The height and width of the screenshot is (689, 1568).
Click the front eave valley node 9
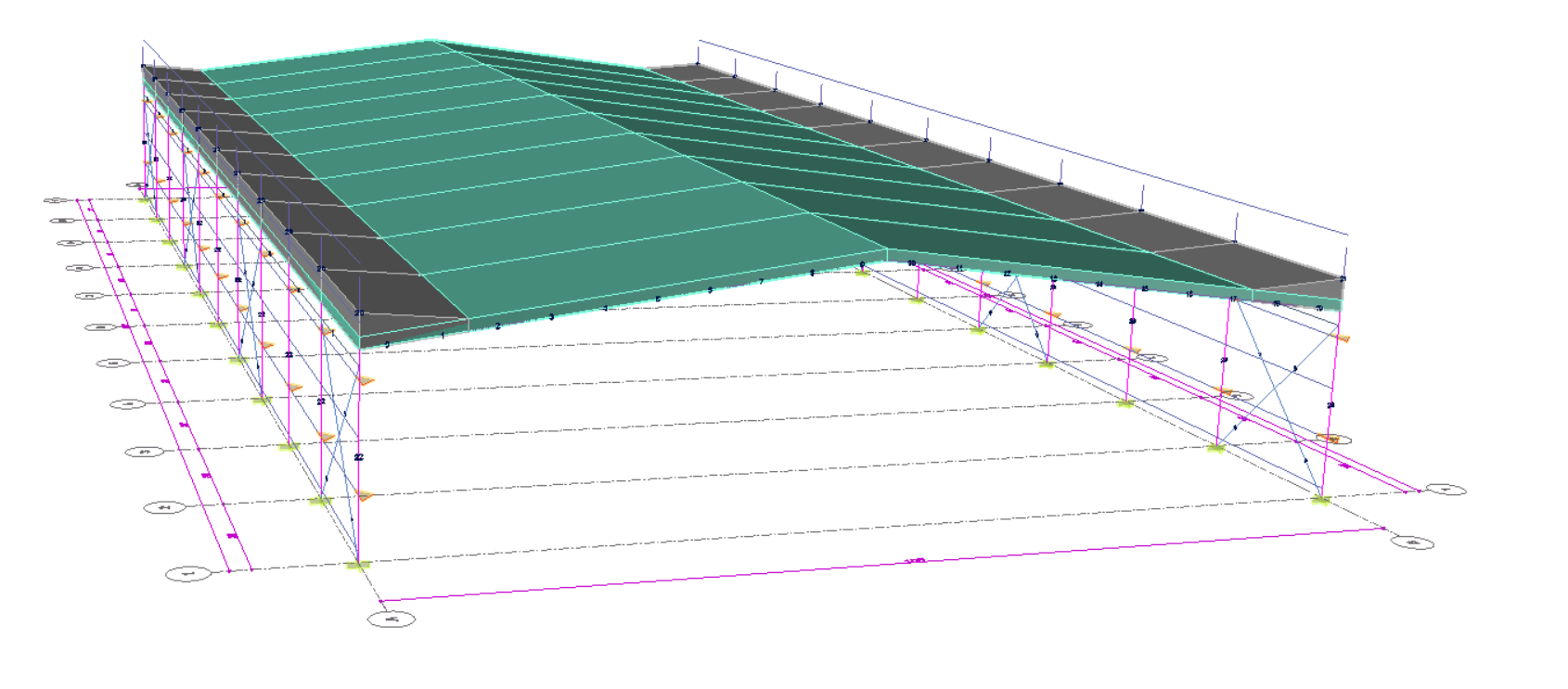[x=862, y=265]
